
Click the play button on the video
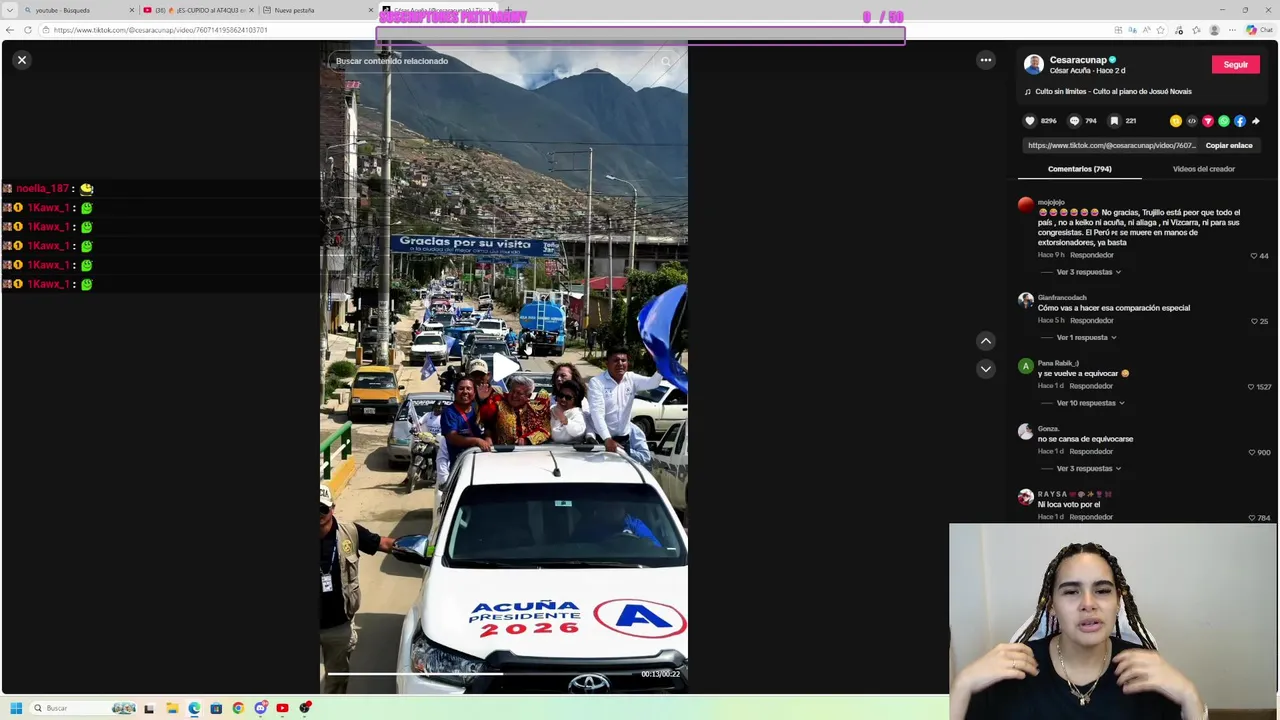tap(504, 367)
